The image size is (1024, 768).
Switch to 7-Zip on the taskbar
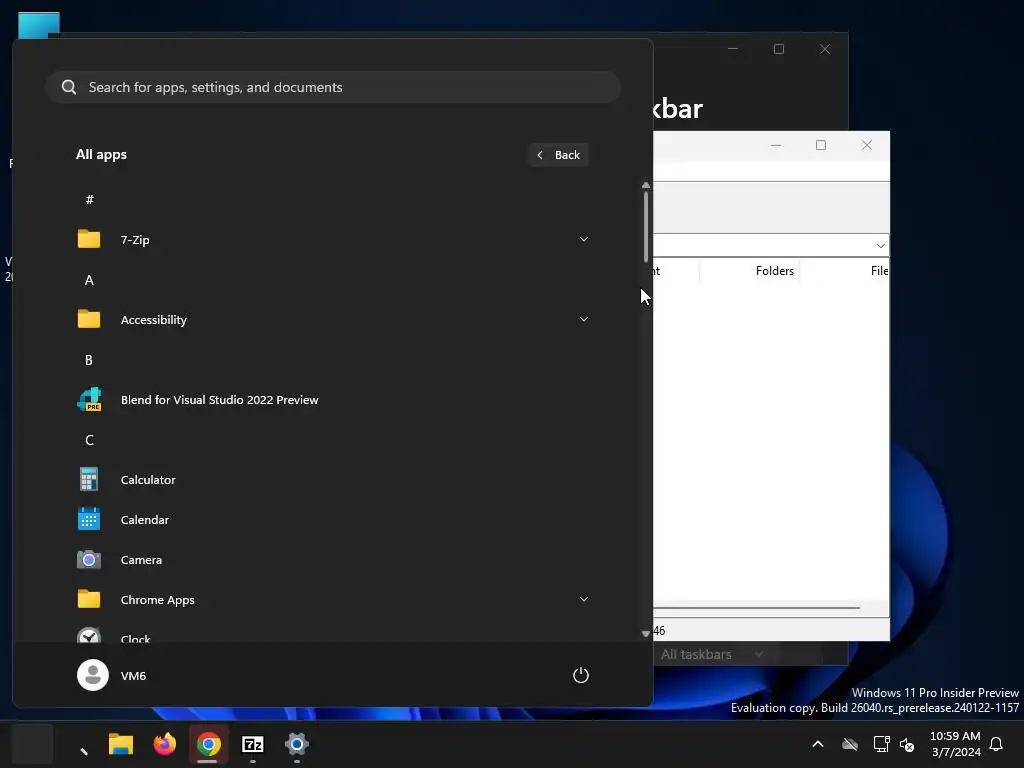pyautogui.click(x=253, y=744)
